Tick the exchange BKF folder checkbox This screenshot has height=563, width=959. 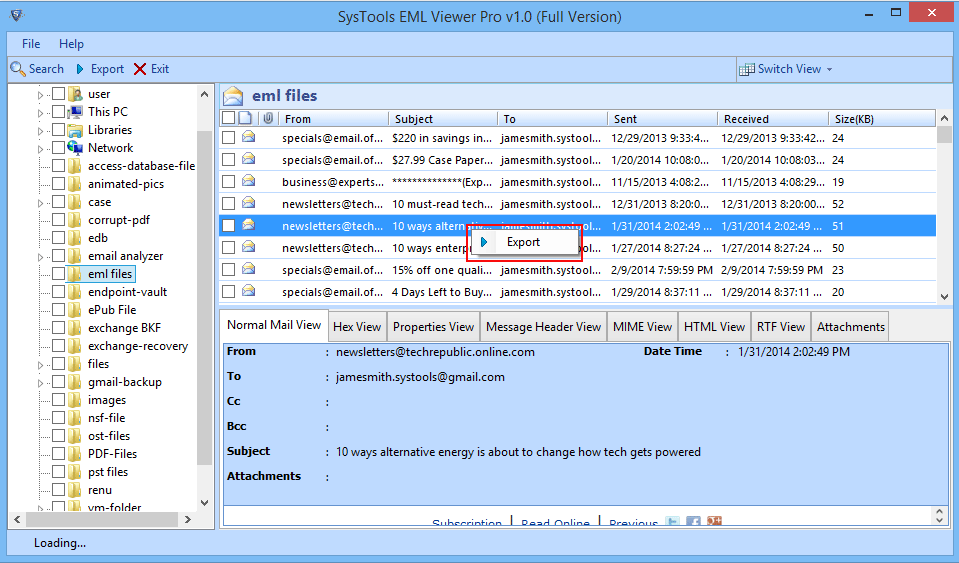(x=58, y=328)
